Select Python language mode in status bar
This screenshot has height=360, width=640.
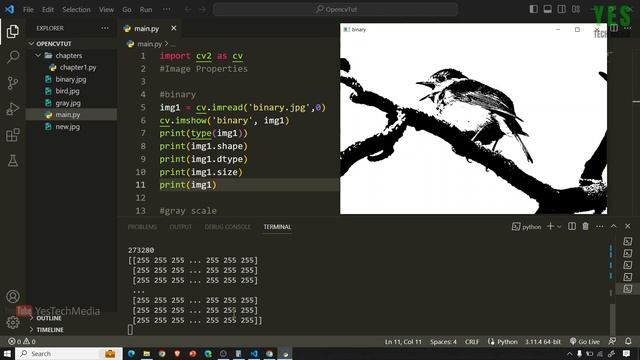point(507,341)
